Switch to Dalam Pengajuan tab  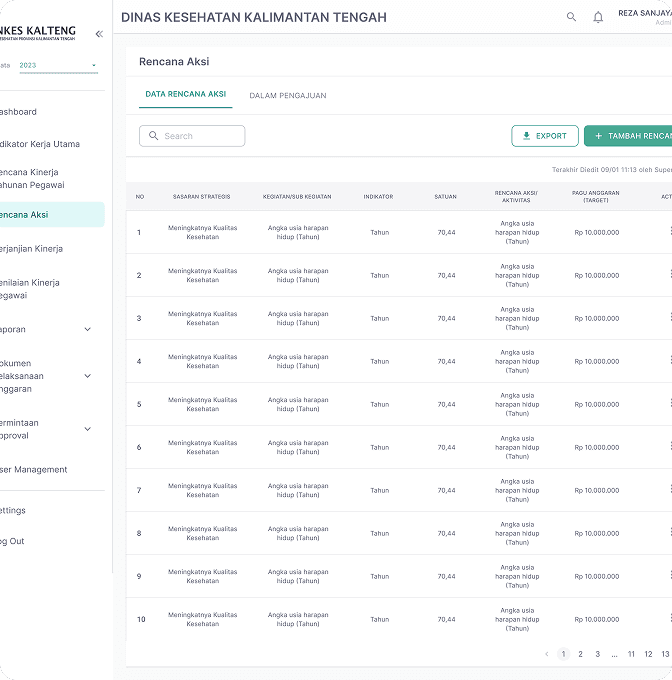coord(288,96)
